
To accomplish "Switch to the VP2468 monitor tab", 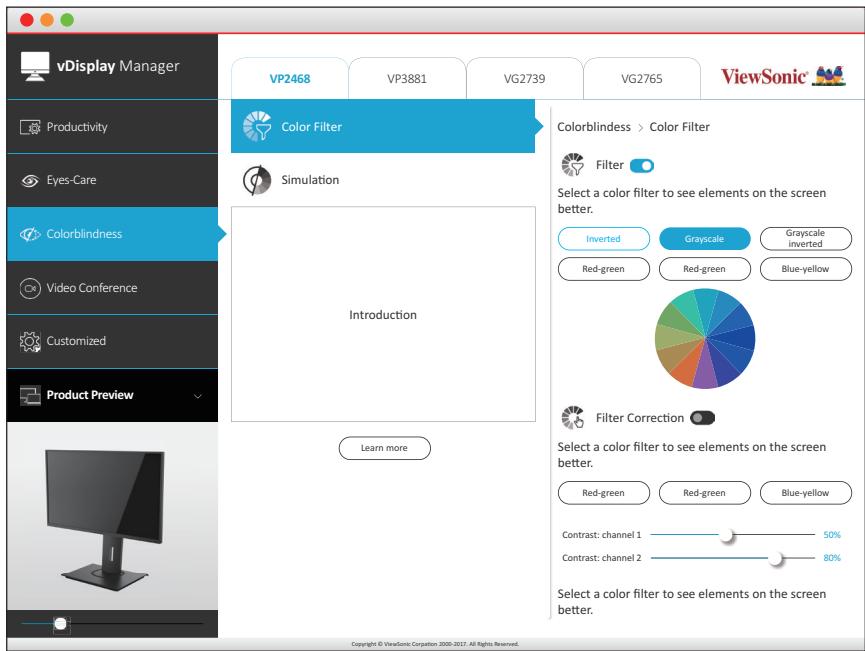I will (290, 78).
